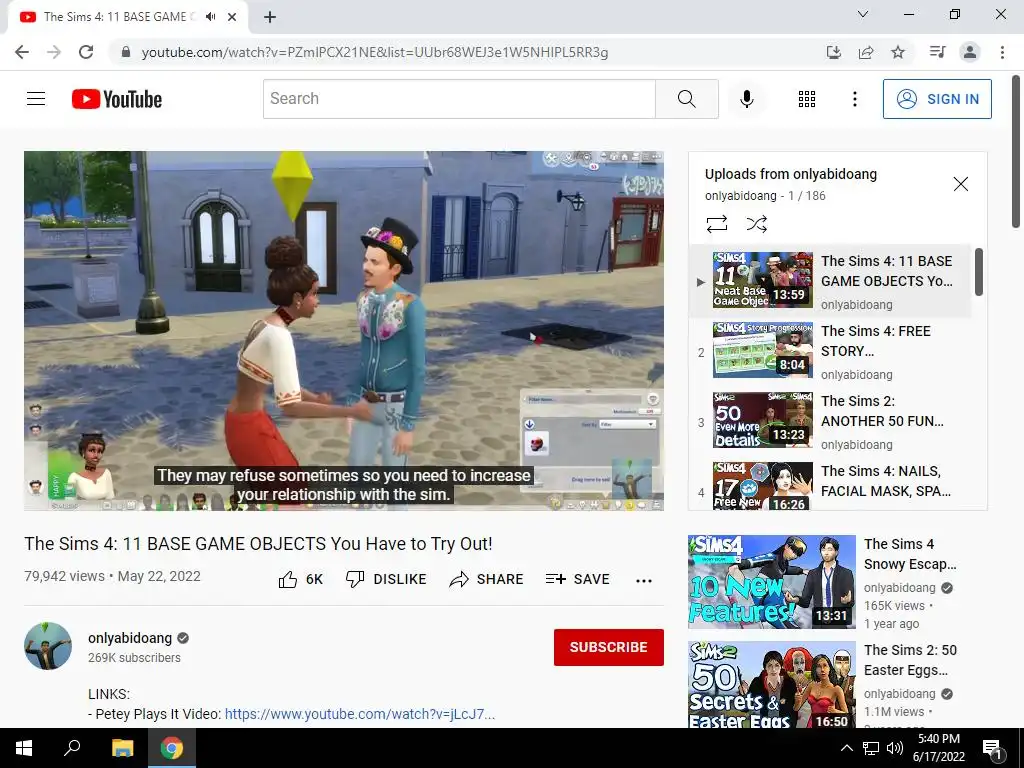Viewport: 1024px width, 768px height.
Task: Open Chrome media control button
Action: tap(937, 52)
